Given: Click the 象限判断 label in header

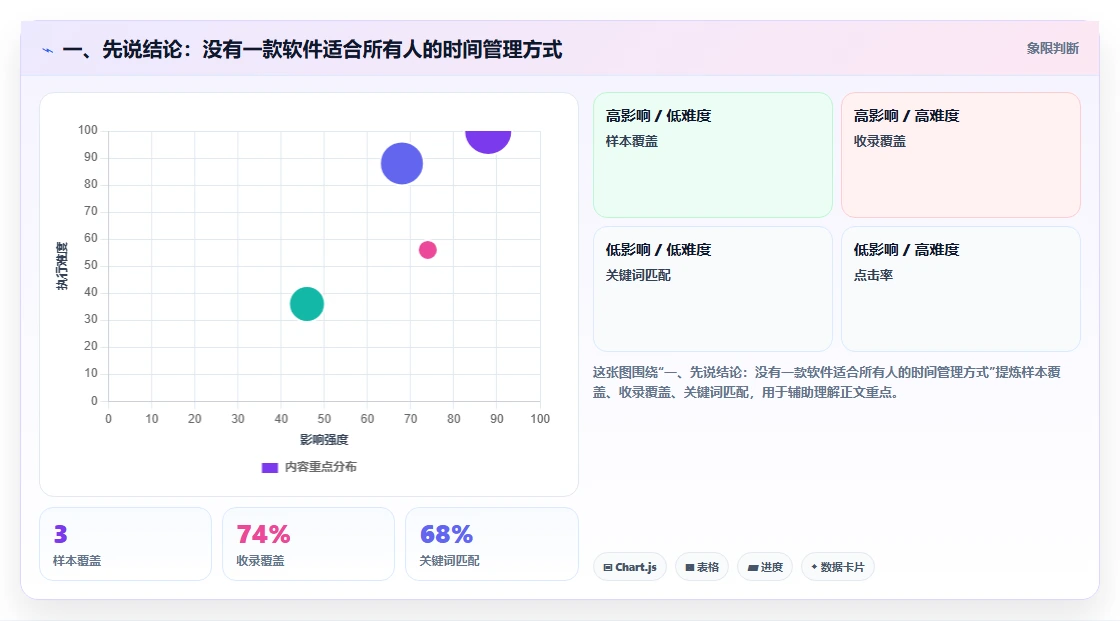Looking at the screenshot, I should coord(1052,49).
